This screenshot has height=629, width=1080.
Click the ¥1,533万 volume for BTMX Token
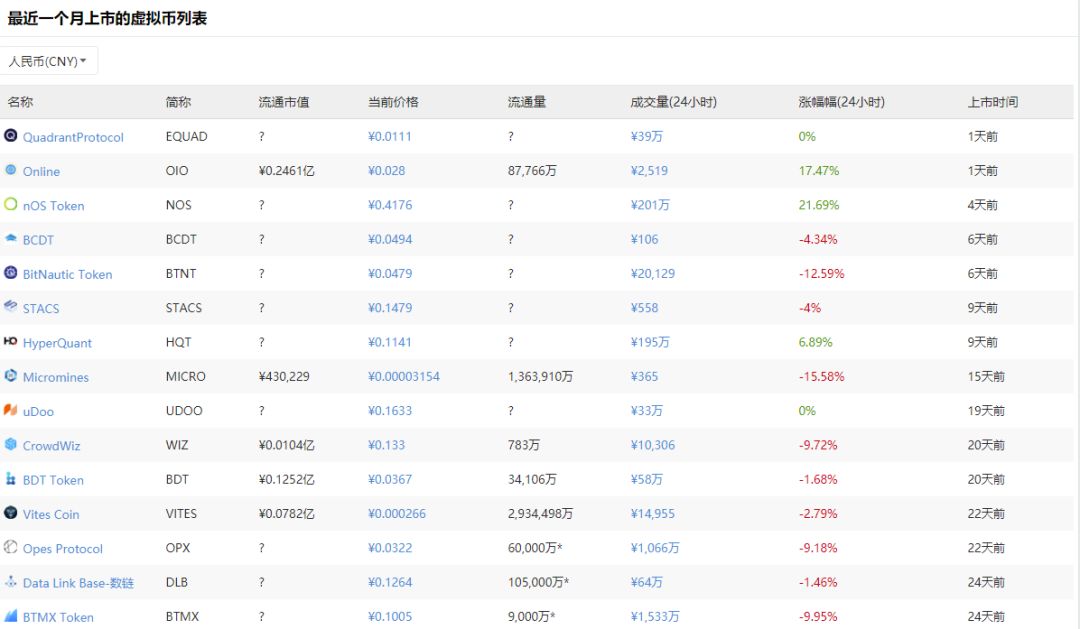click(655, 617)
